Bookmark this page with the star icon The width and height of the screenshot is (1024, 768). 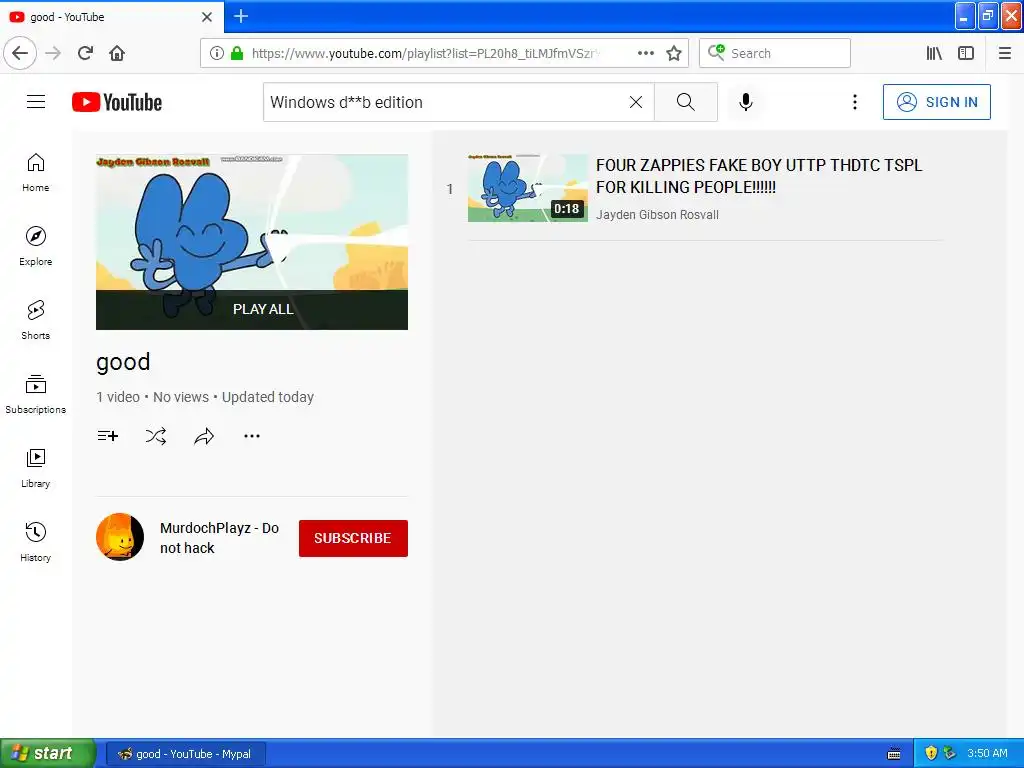tap(674, 53)
